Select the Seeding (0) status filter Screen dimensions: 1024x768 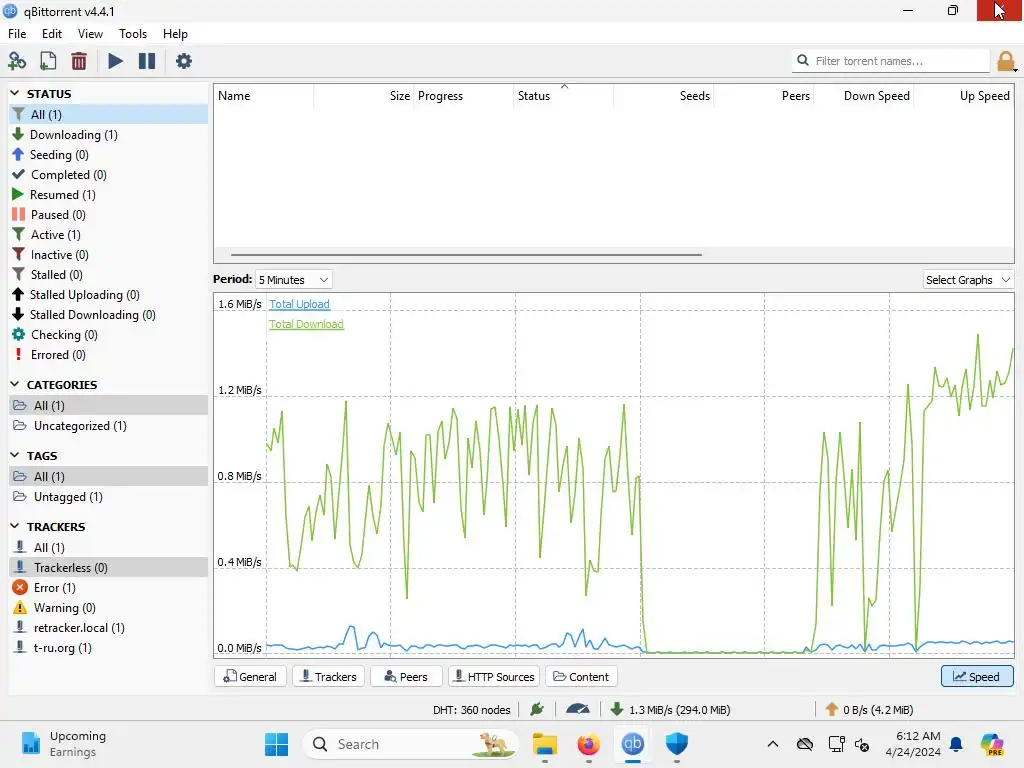[x=108, y=155]
